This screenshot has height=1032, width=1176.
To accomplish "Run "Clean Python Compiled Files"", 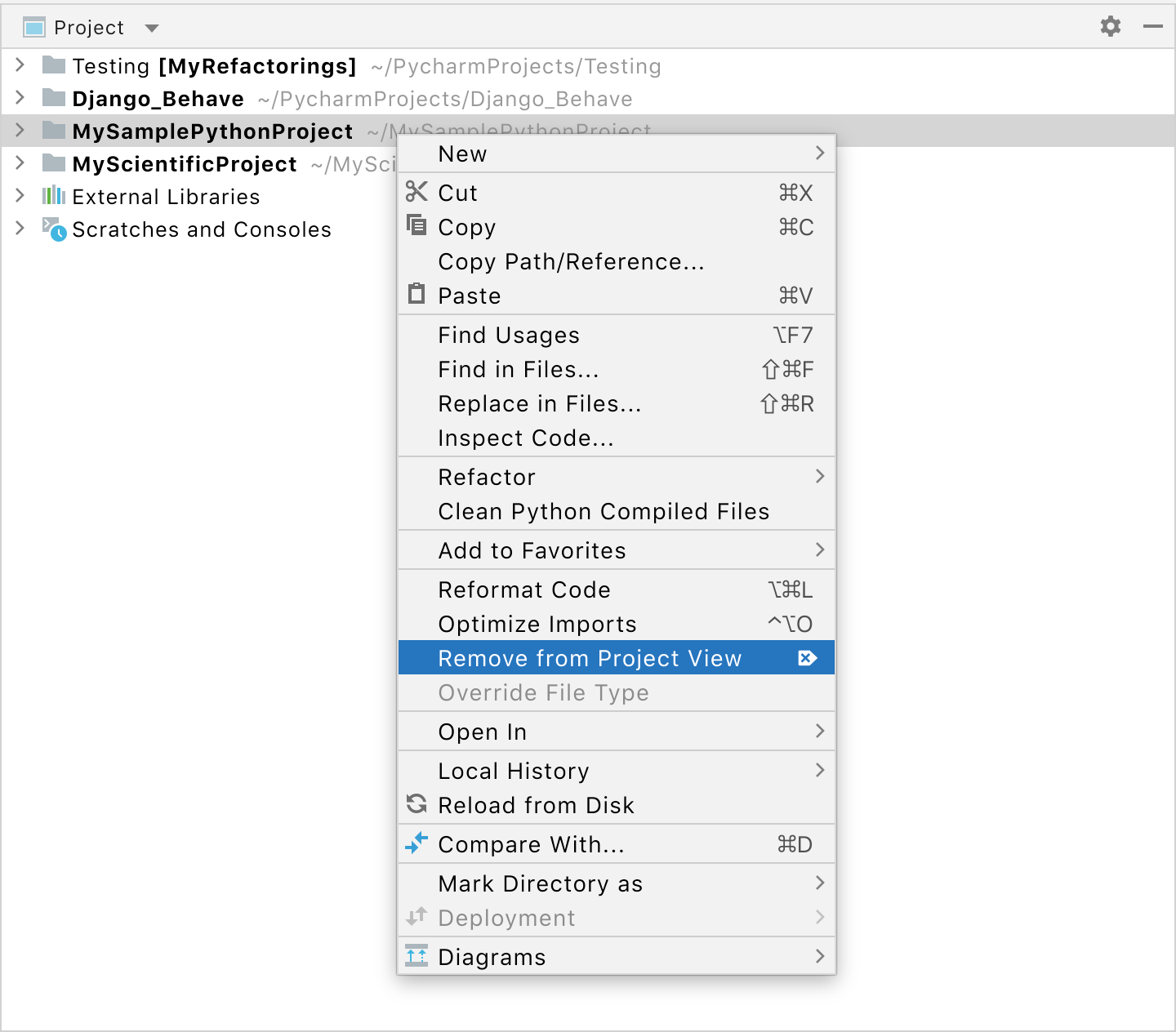I will click(x=604, y=511).
